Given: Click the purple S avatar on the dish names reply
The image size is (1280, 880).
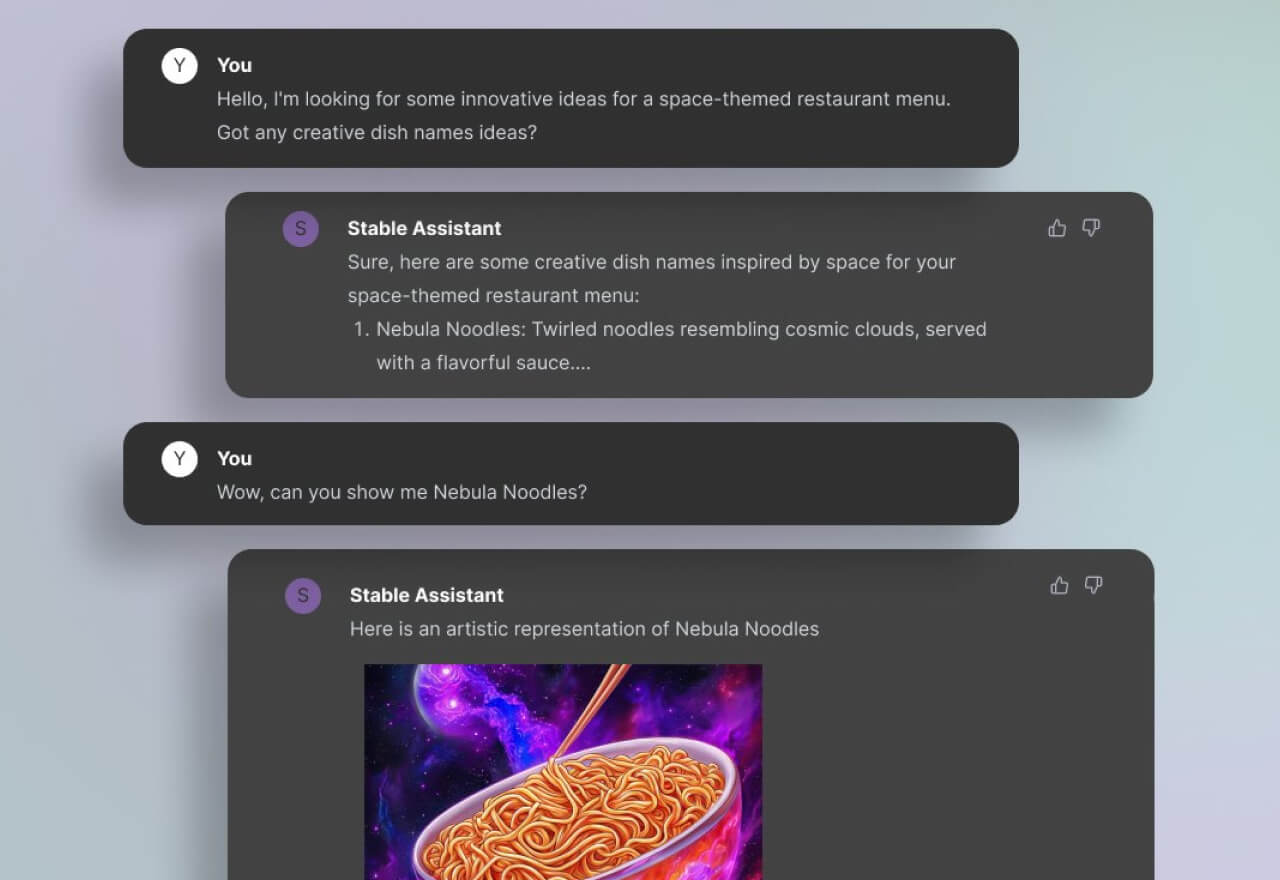Looking at the screenshot, I should pyautogui.click(x=301, y=229).
